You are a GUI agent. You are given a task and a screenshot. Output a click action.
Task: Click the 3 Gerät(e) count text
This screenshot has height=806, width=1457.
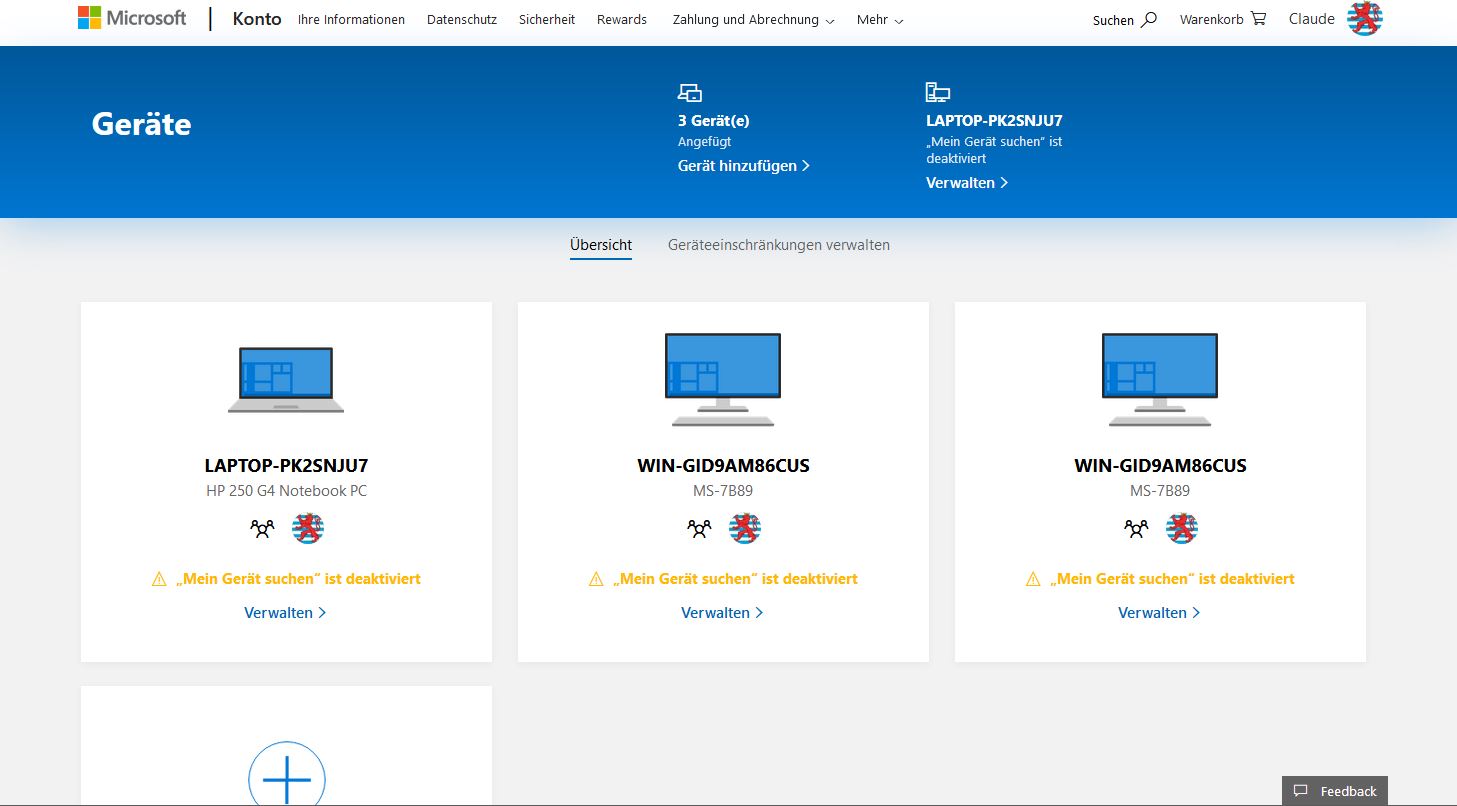(x=713, y=121)
